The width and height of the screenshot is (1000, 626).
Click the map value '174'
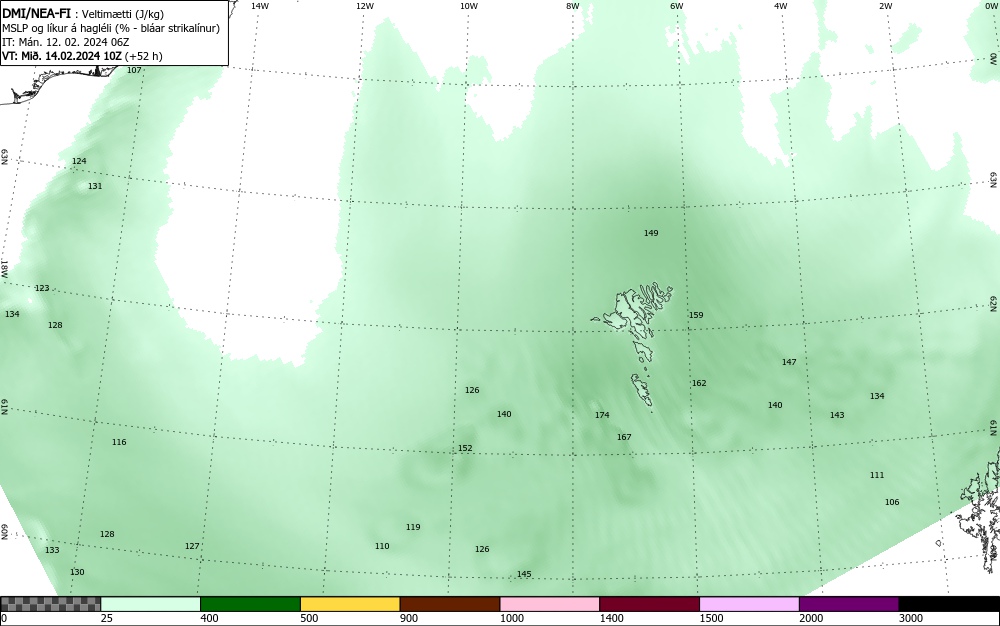pyautogui.click(x=602, y=415)
